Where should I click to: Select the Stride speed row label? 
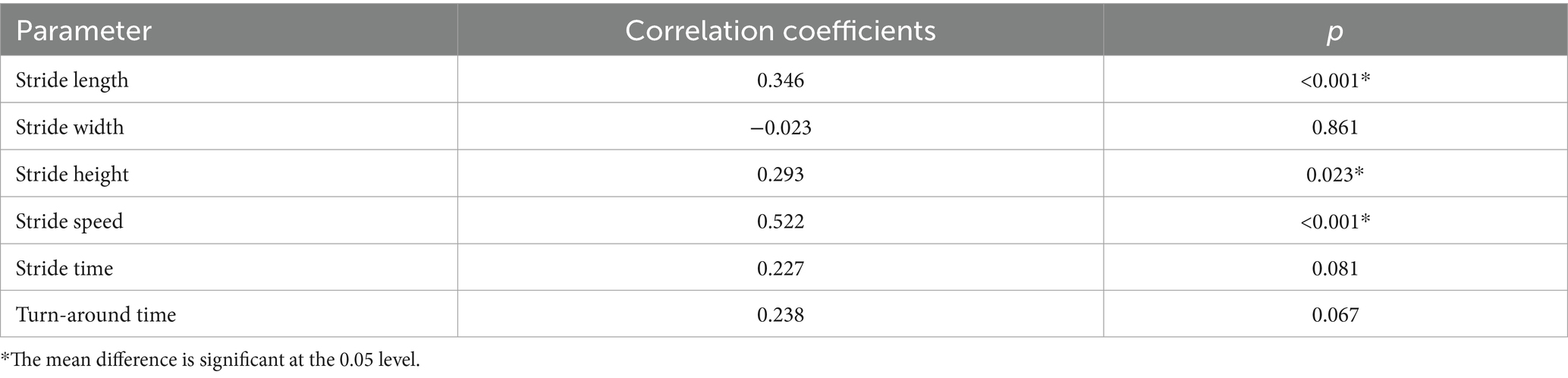(69, 221)
